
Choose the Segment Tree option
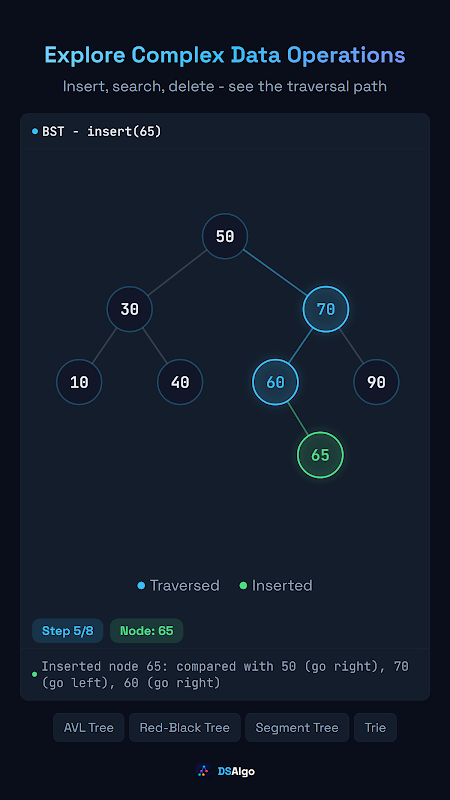(x=297, y=728)
